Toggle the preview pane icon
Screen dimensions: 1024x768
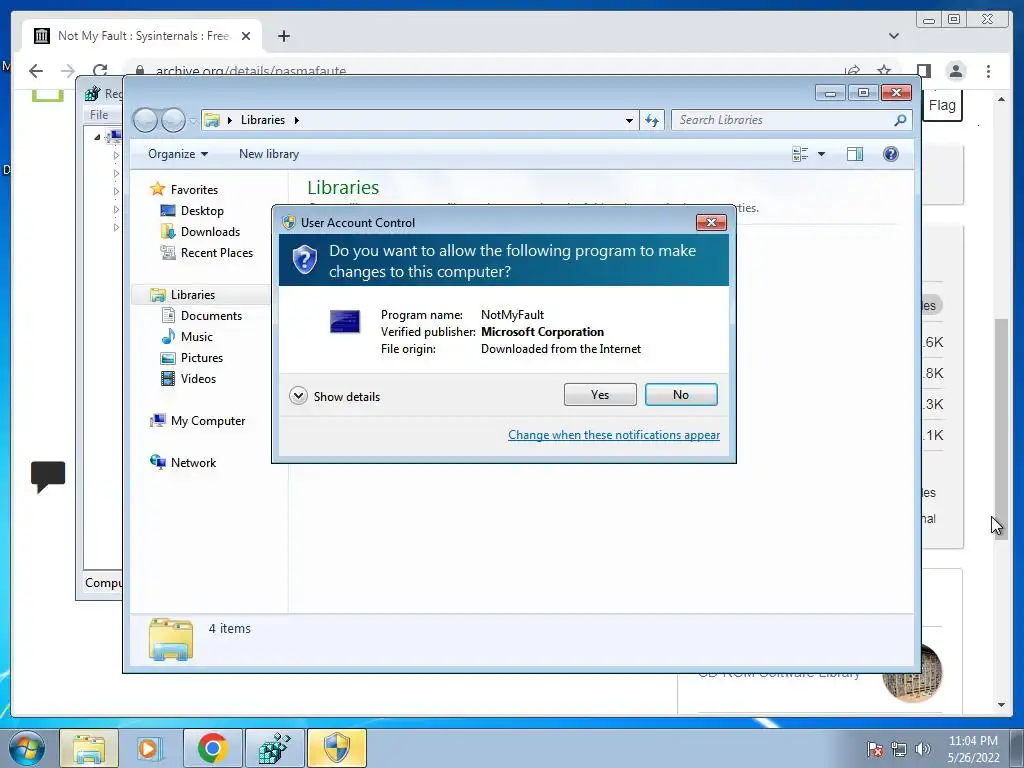(854, 154)
